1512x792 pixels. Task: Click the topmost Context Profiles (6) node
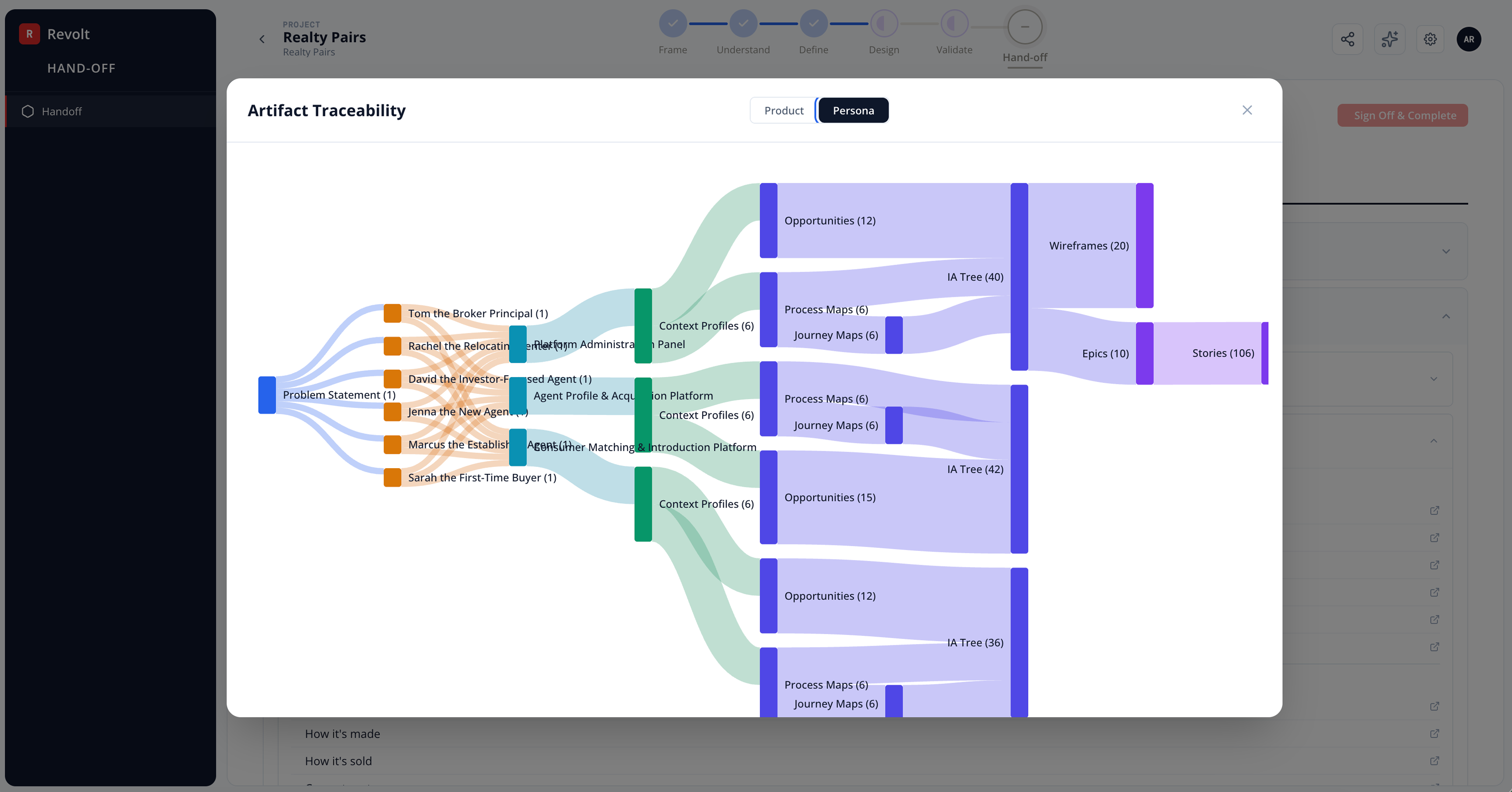[643, 326]
